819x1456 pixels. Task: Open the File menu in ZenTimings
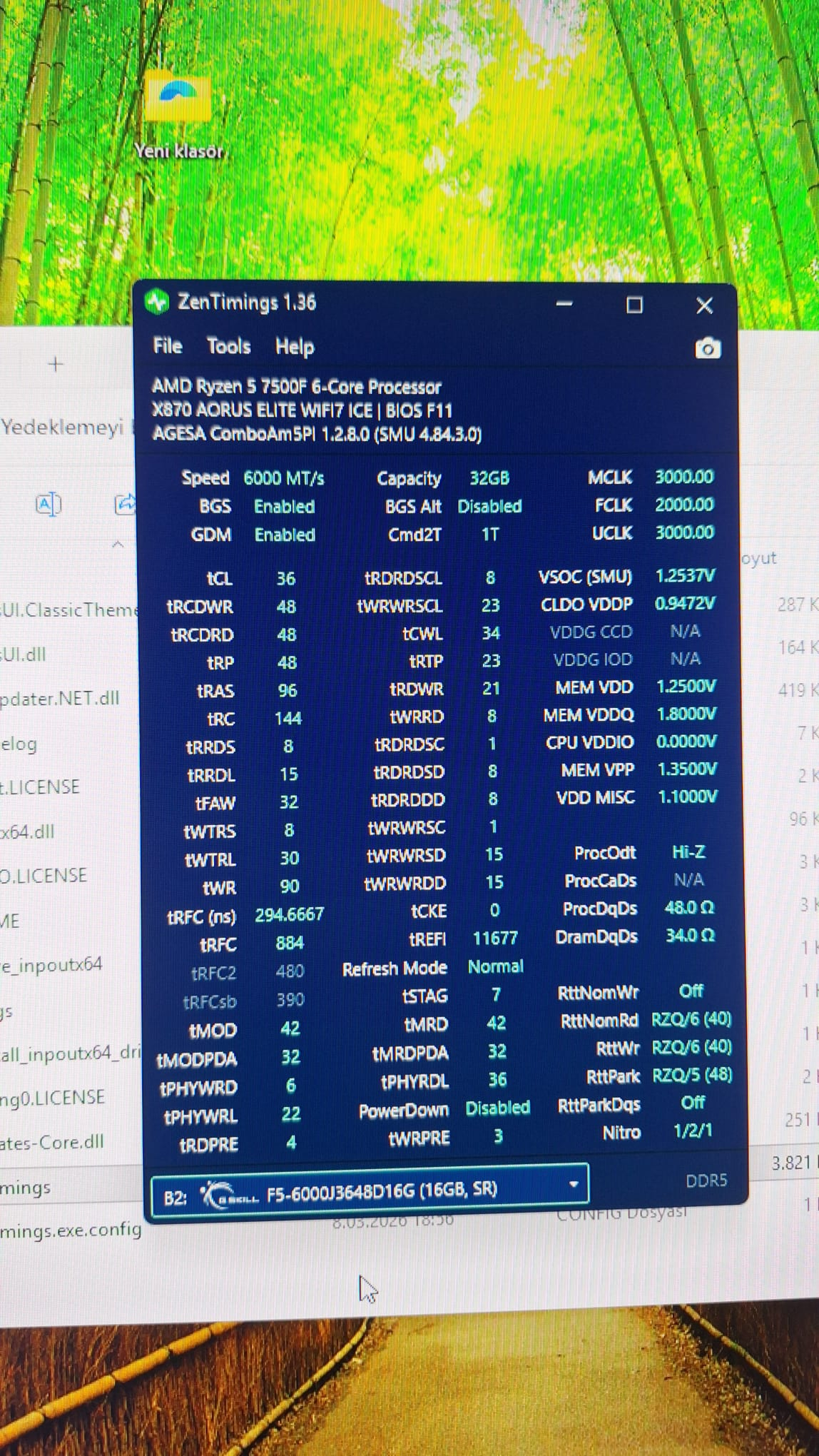(x=168, y=346)
